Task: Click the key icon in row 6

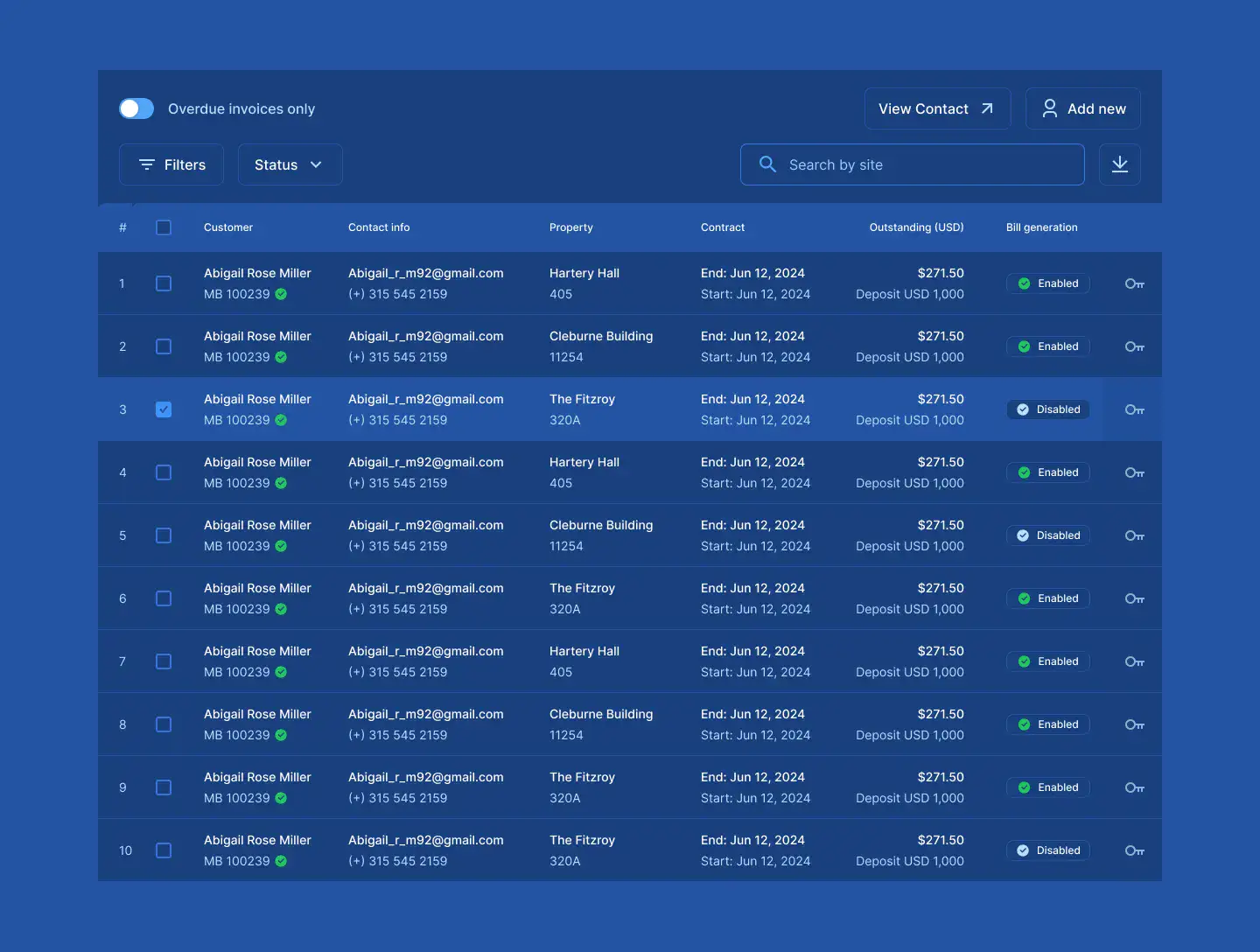Action: [1135, 598]
